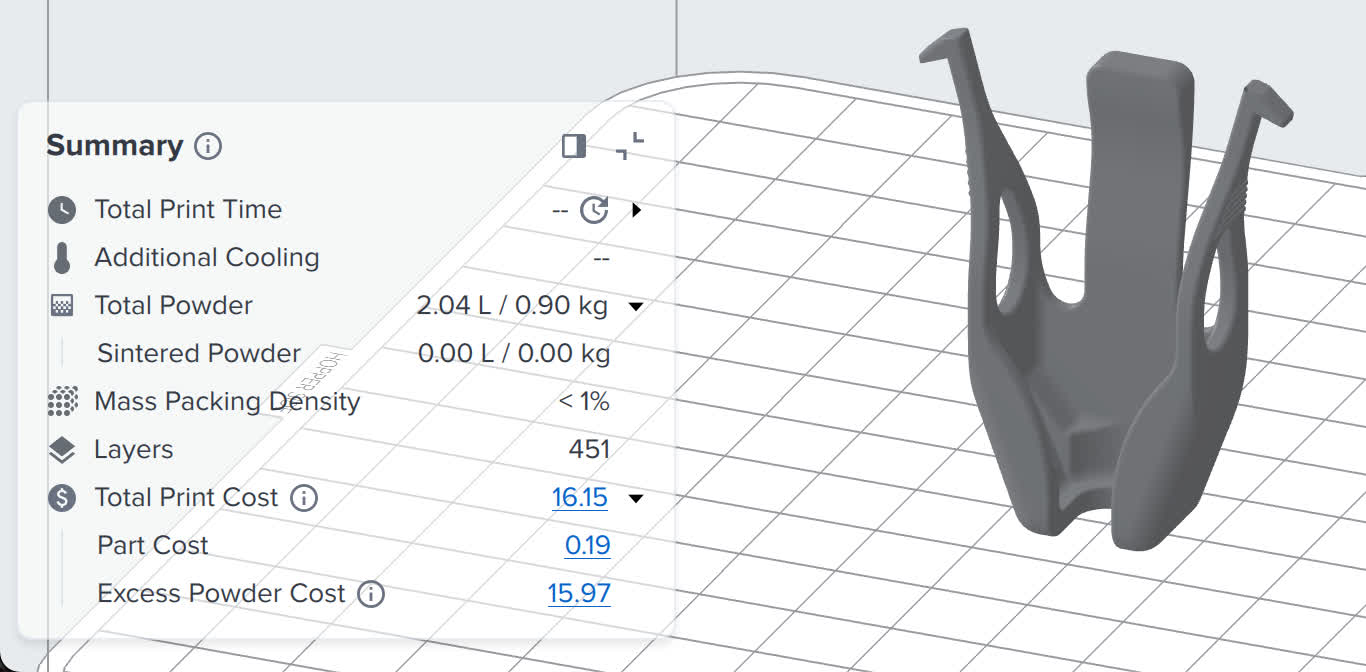Click the dollar icon for Total Print Cost
The width and height of the screenshot is (1366, 672).
[62, 498]
